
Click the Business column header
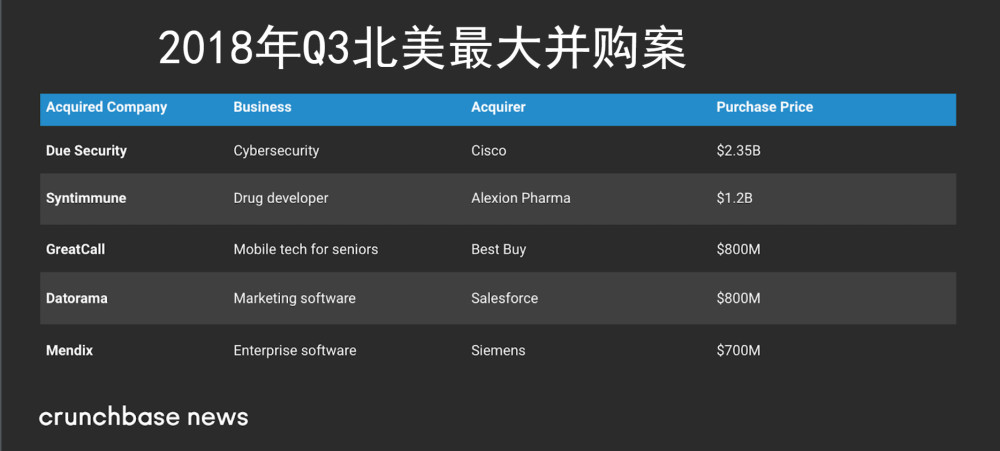pyautogui.click(x=262, y=107)
